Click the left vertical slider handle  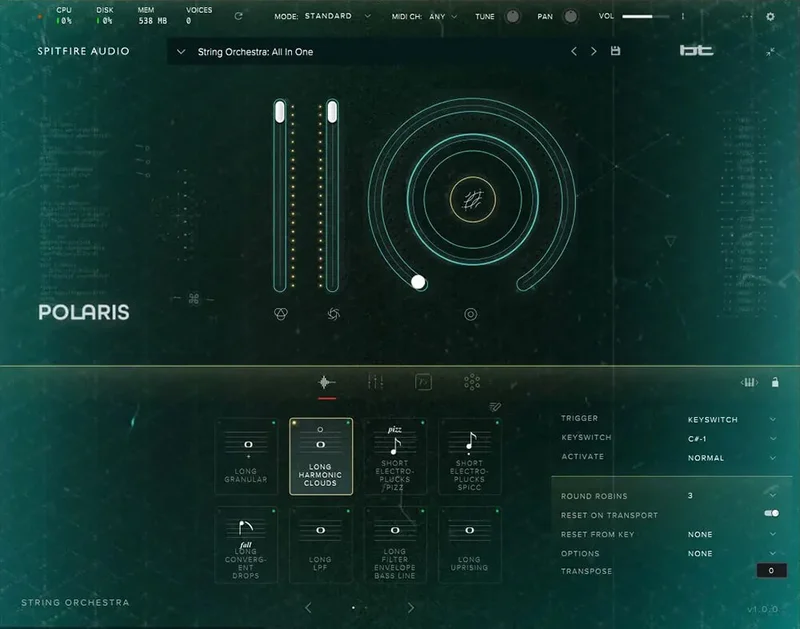[280, 112]
